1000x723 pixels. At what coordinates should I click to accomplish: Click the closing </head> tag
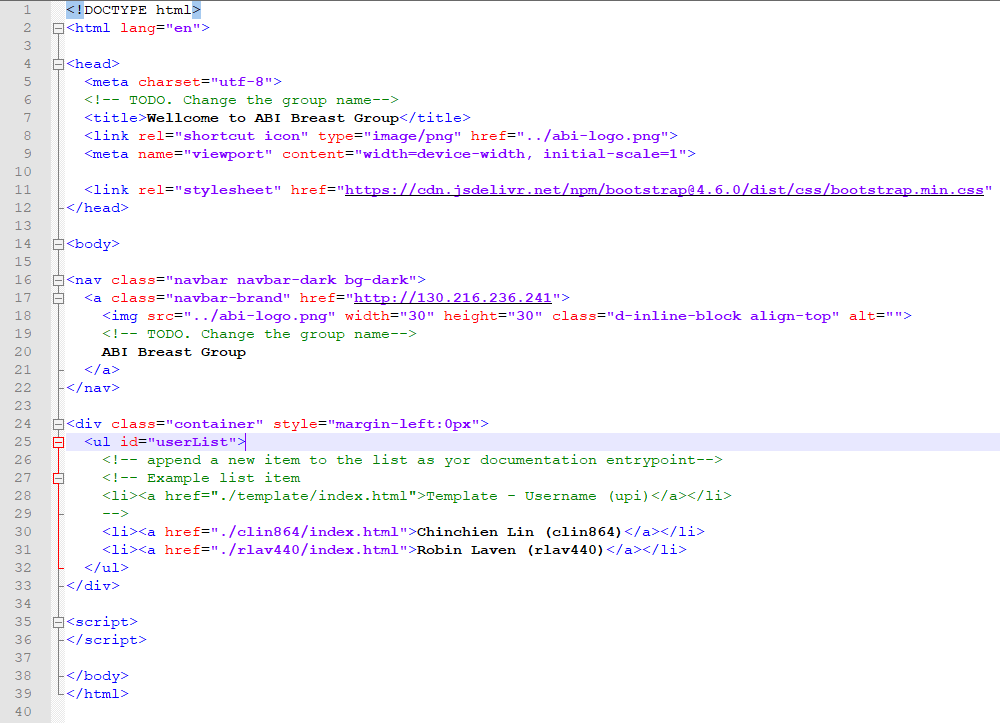pos(98,208)
